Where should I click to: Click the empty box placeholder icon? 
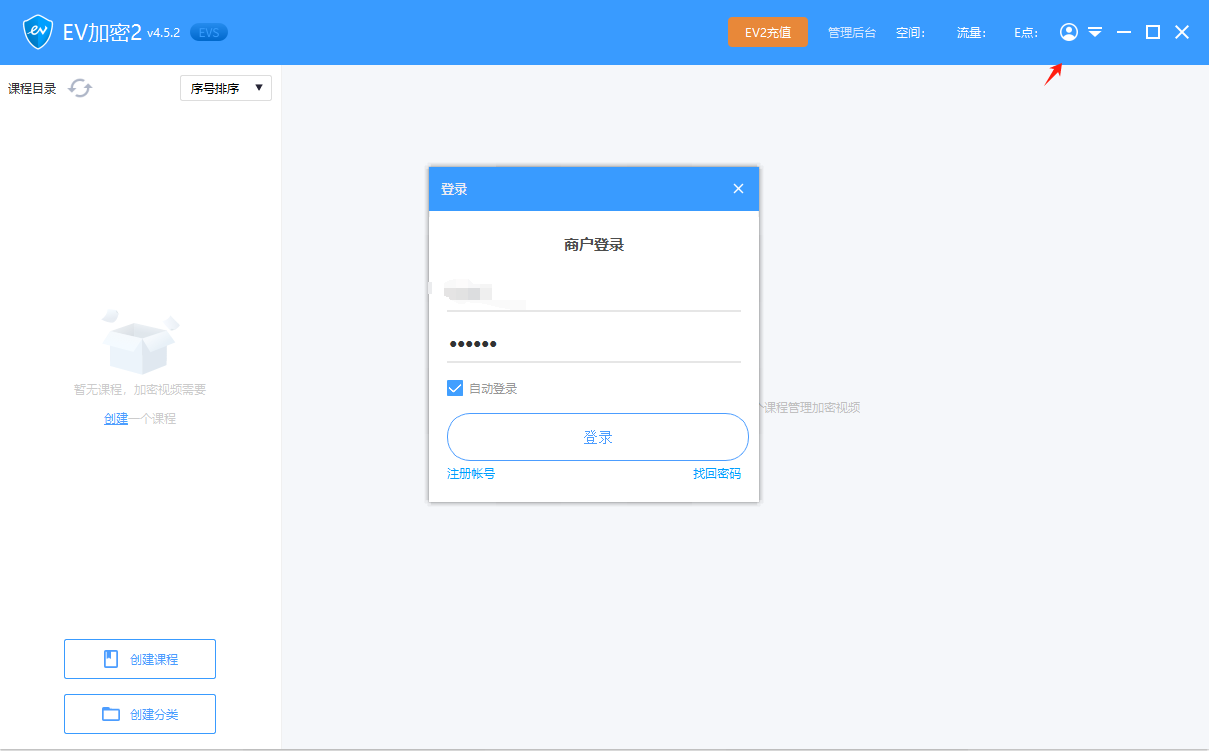[140, 342]
